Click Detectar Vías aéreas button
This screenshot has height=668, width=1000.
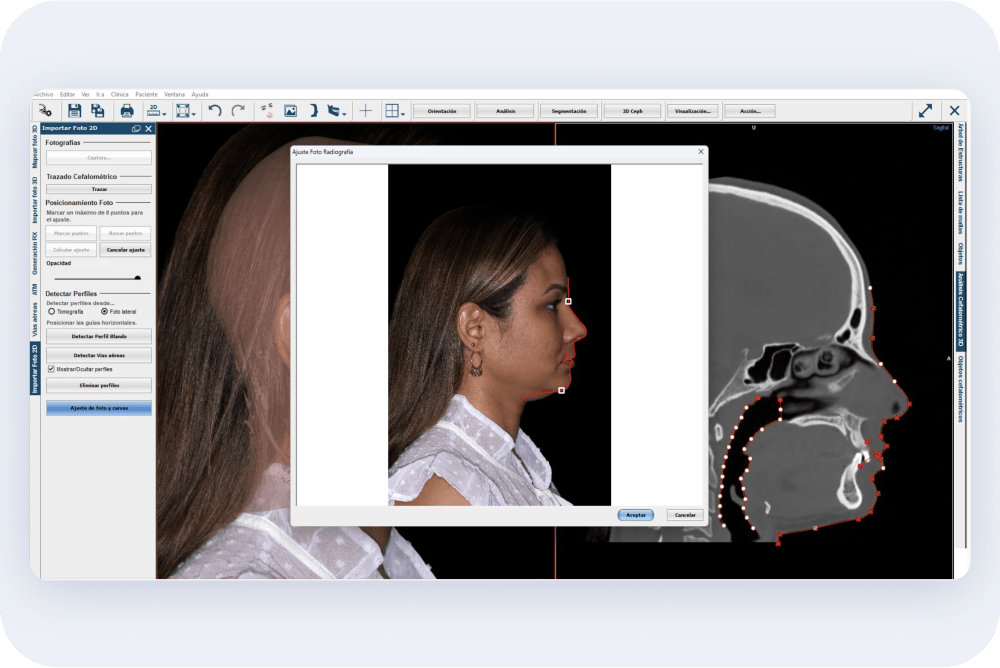[x=99, y=355]
